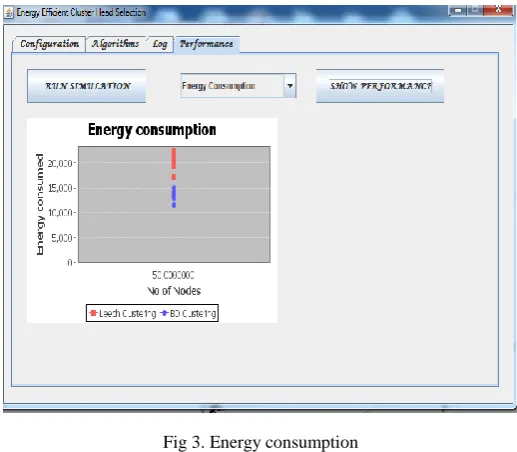Click the SHOW PERFORMANCE button
The image size is (517, 452).
click(380, 86)
